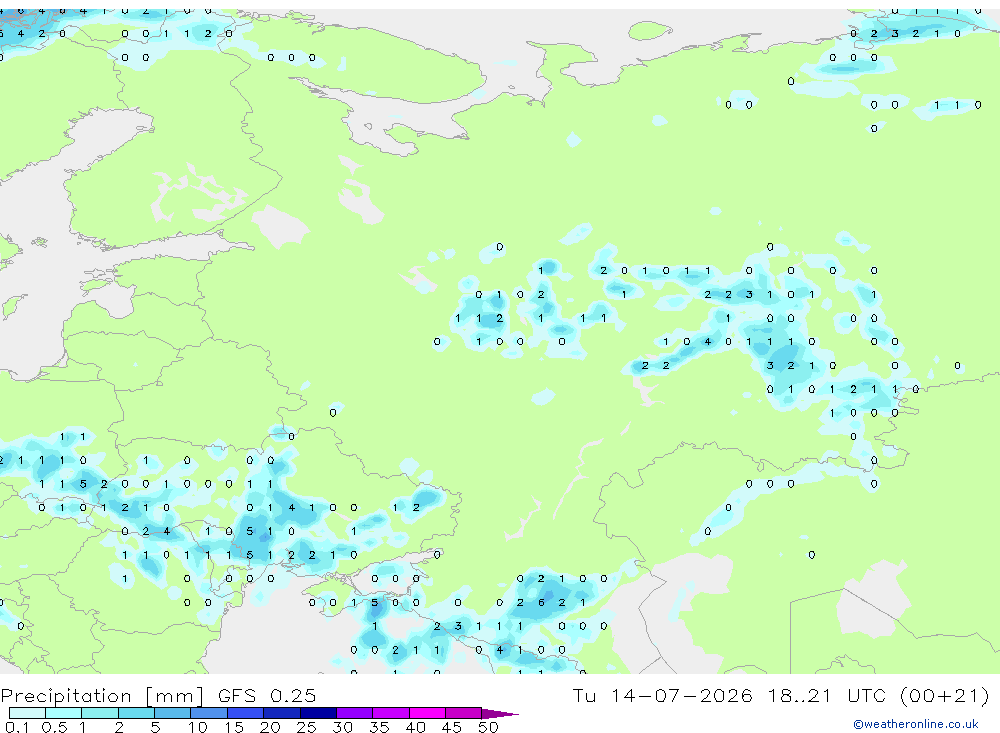Viewport: 1000px width, 733px height.
Task: Click the precipitation value '6' on the map
Action: [541, 602]
